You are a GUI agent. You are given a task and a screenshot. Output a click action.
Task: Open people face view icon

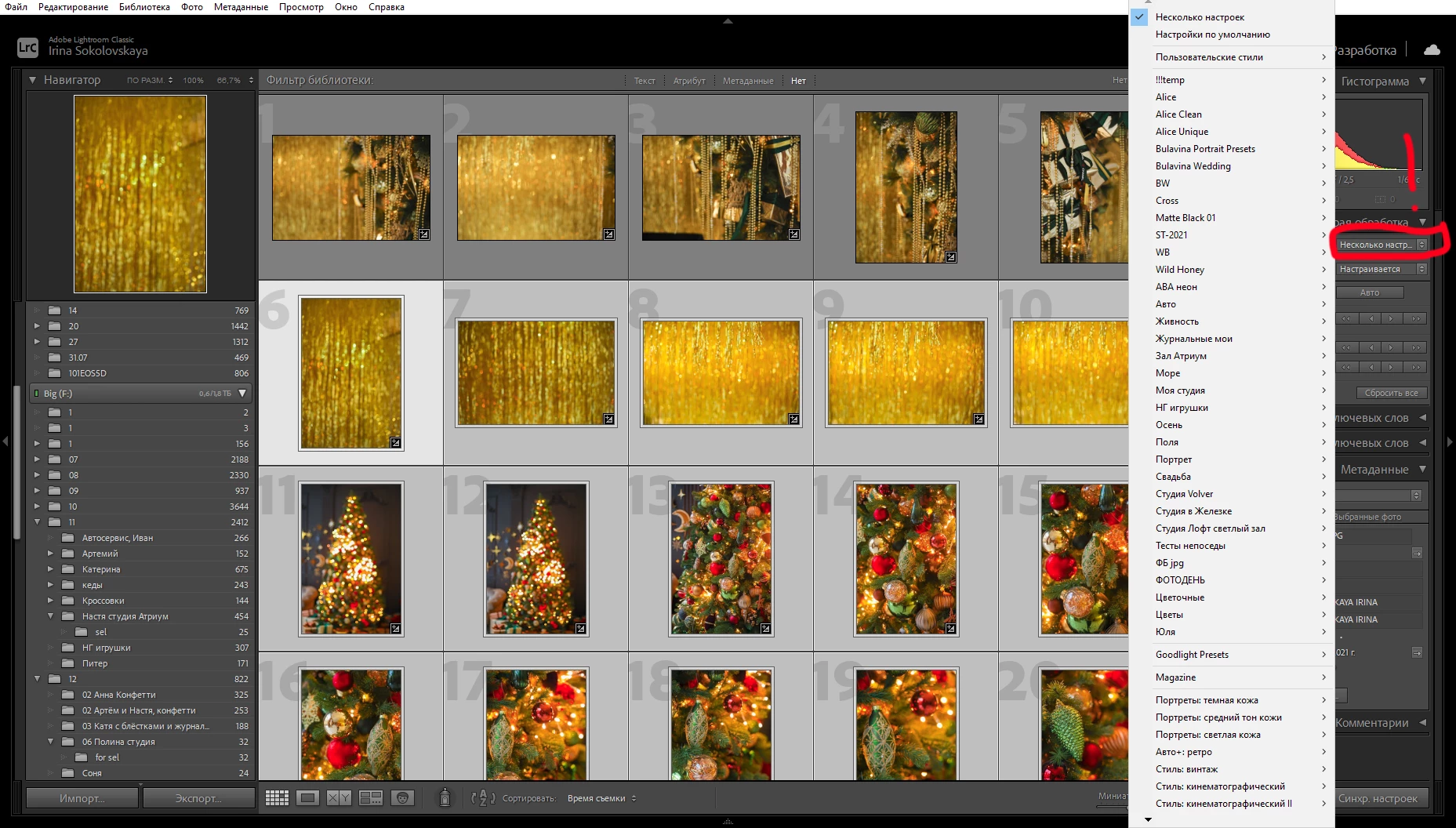pos(402,798)
